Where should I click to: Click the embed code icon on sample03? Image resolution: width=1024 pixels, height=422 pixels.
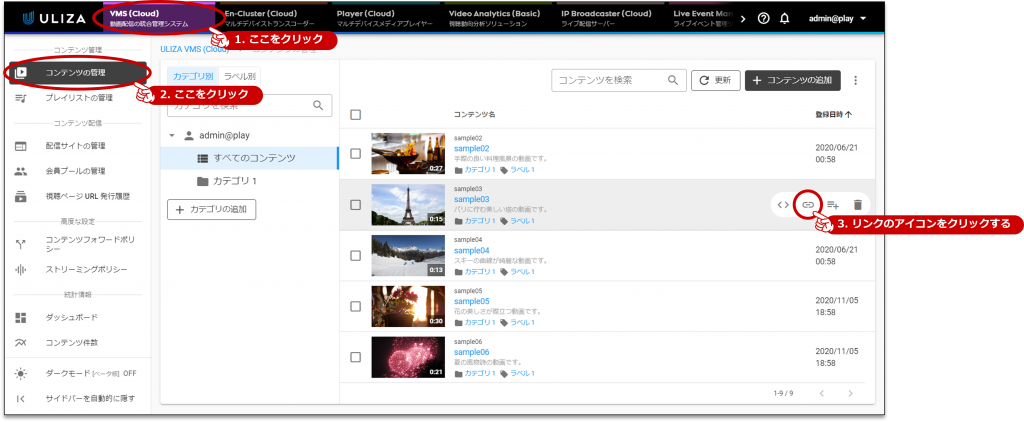[x=782, y=204]
